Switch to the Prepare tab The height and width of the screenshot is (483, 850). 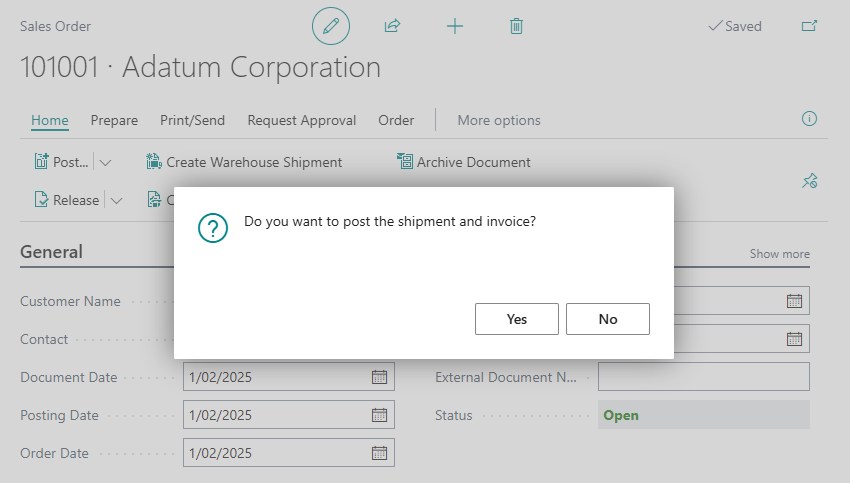pyautogui.click(x=114, y=120)
